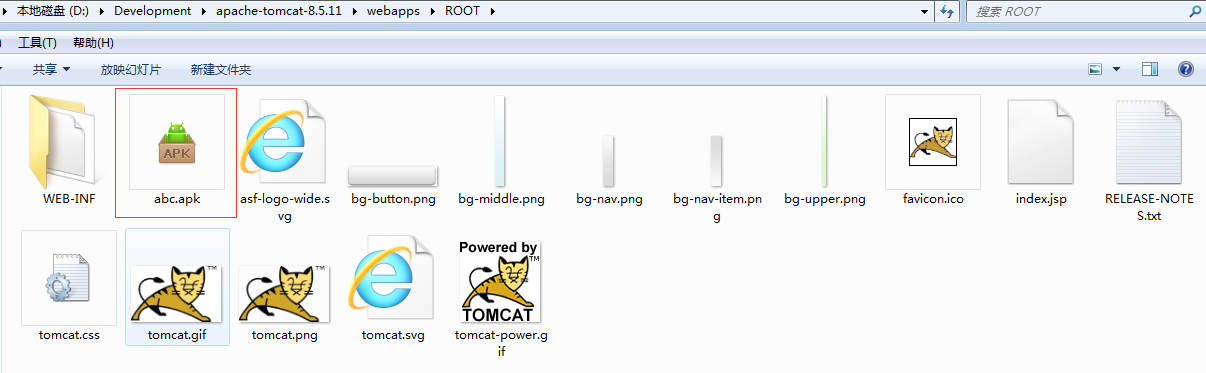Click the abc.apk file name label
This screenshot has width=1206, height=373.
tap(177, 198)
